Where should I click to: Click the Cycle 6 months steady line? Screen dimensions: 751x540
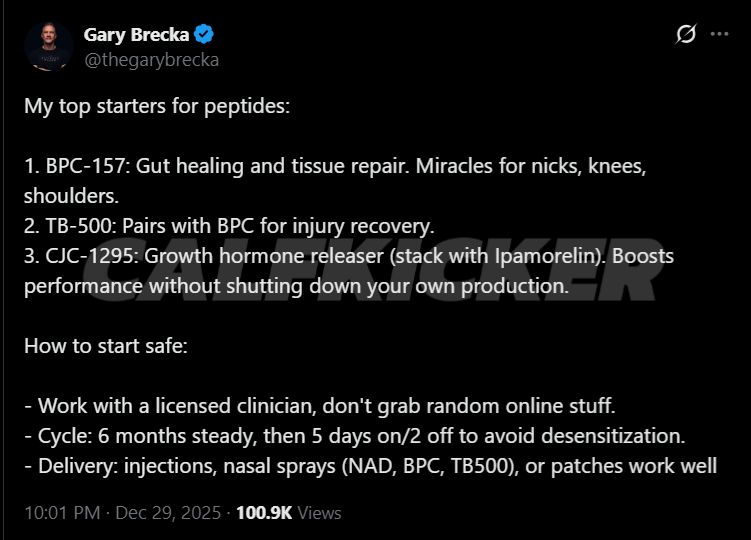(x=354, y=436)
